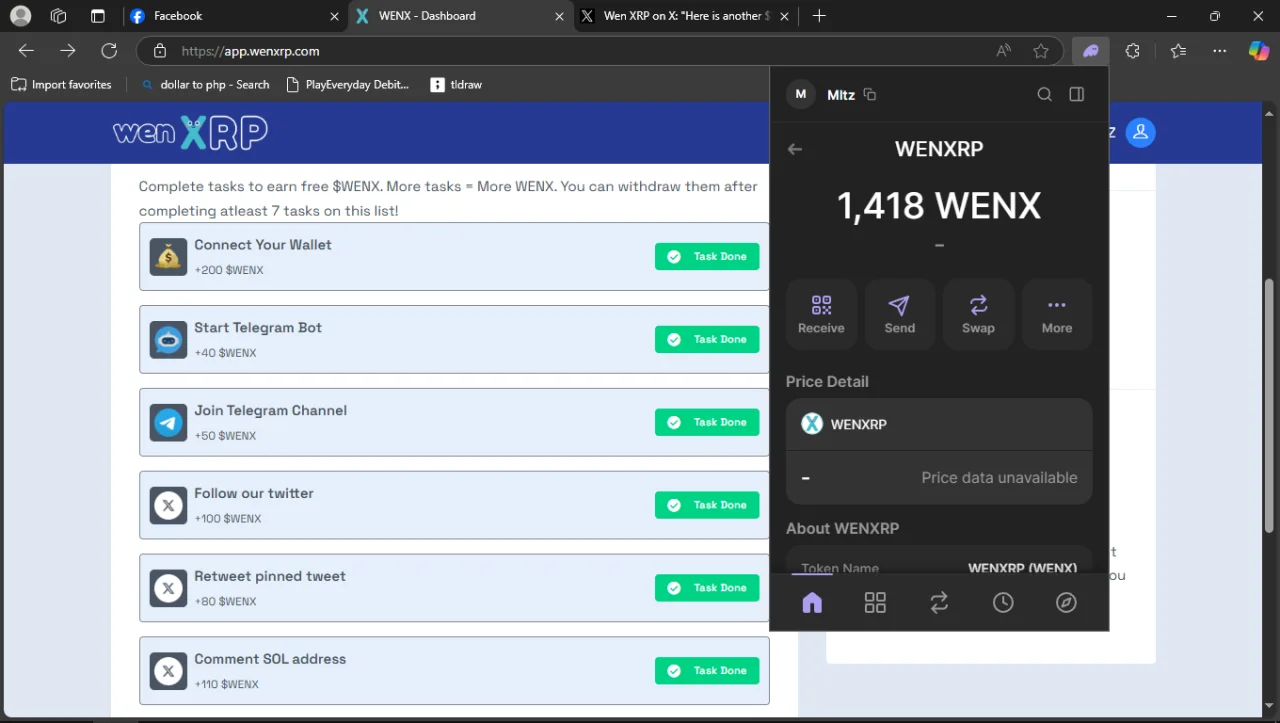Open the tldraw bookmark

(456, 85)
